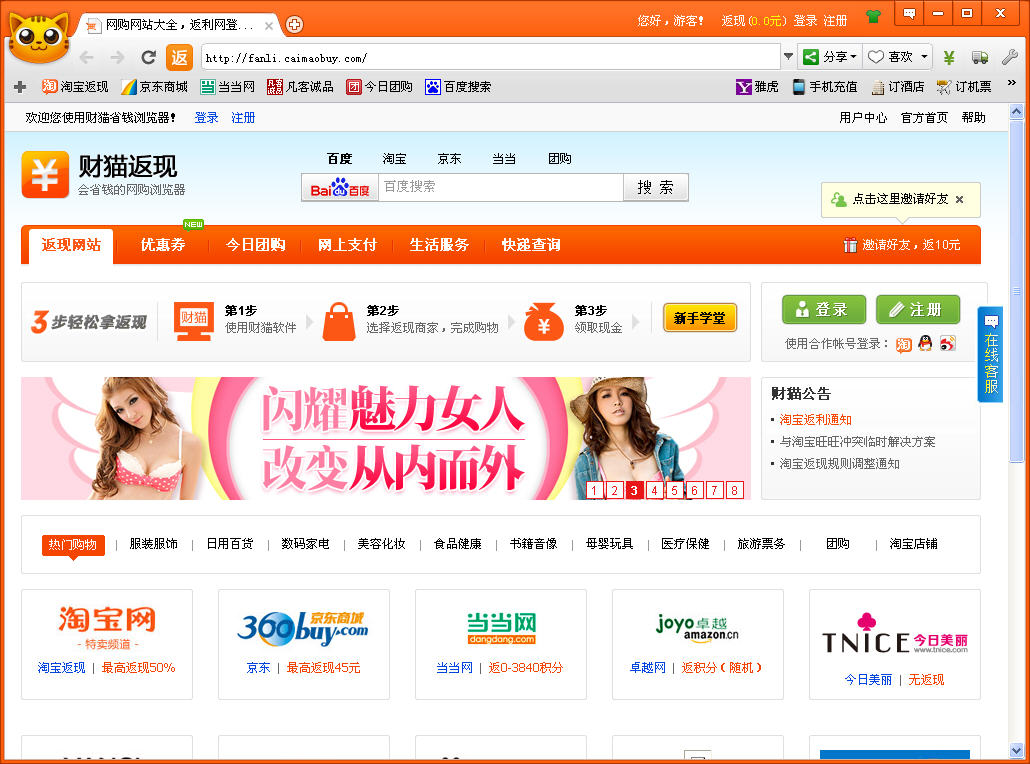Image resolution: width=1030 pixels, height=764 pixels.
Task: Open the 订机票 flight booking tool
Action: 965,86
